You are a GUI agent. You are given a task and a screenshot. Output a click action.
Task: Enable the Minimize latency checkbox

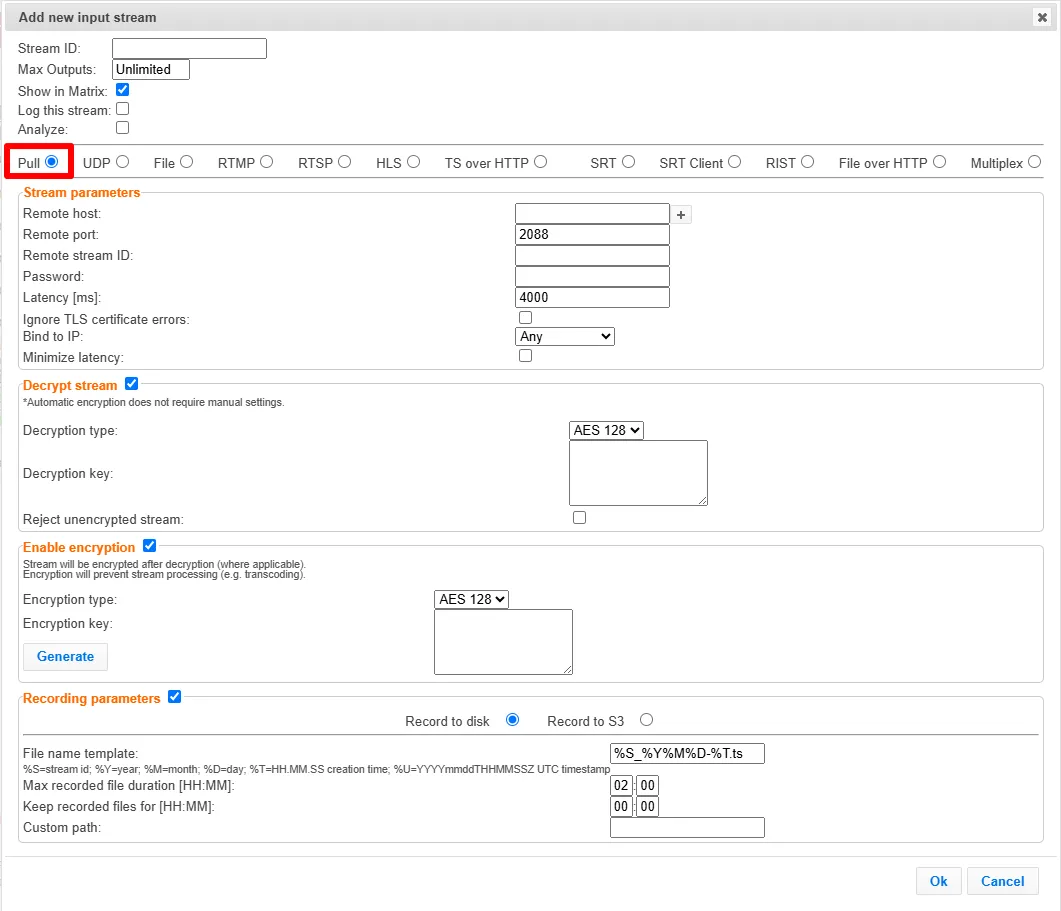(x=525, y=356)
